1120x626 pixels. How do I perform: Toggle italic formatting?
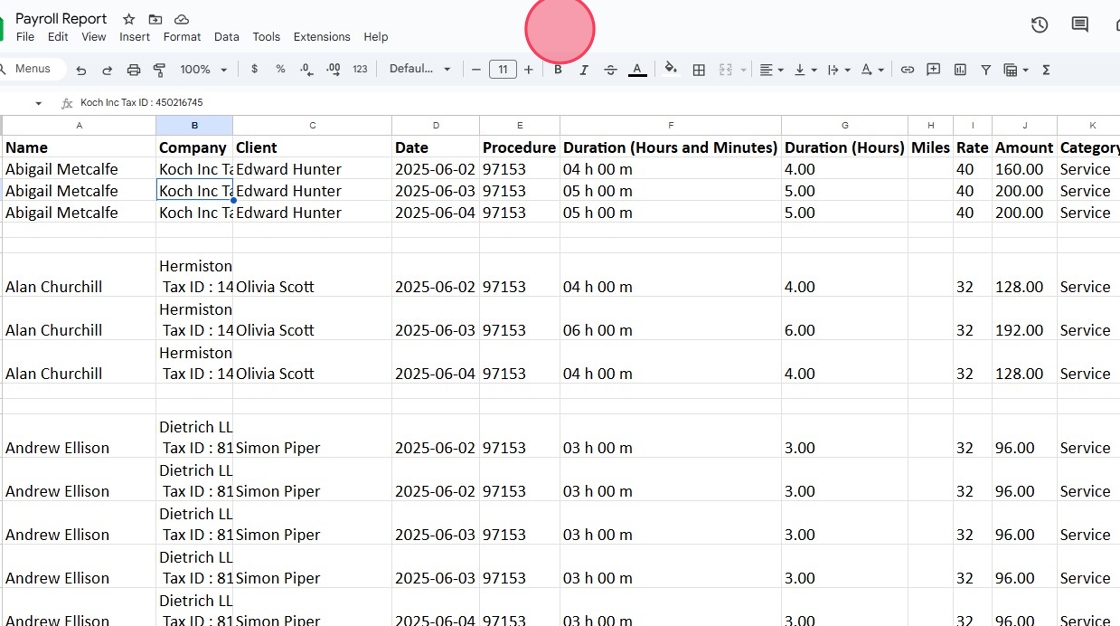coord(584,70)
